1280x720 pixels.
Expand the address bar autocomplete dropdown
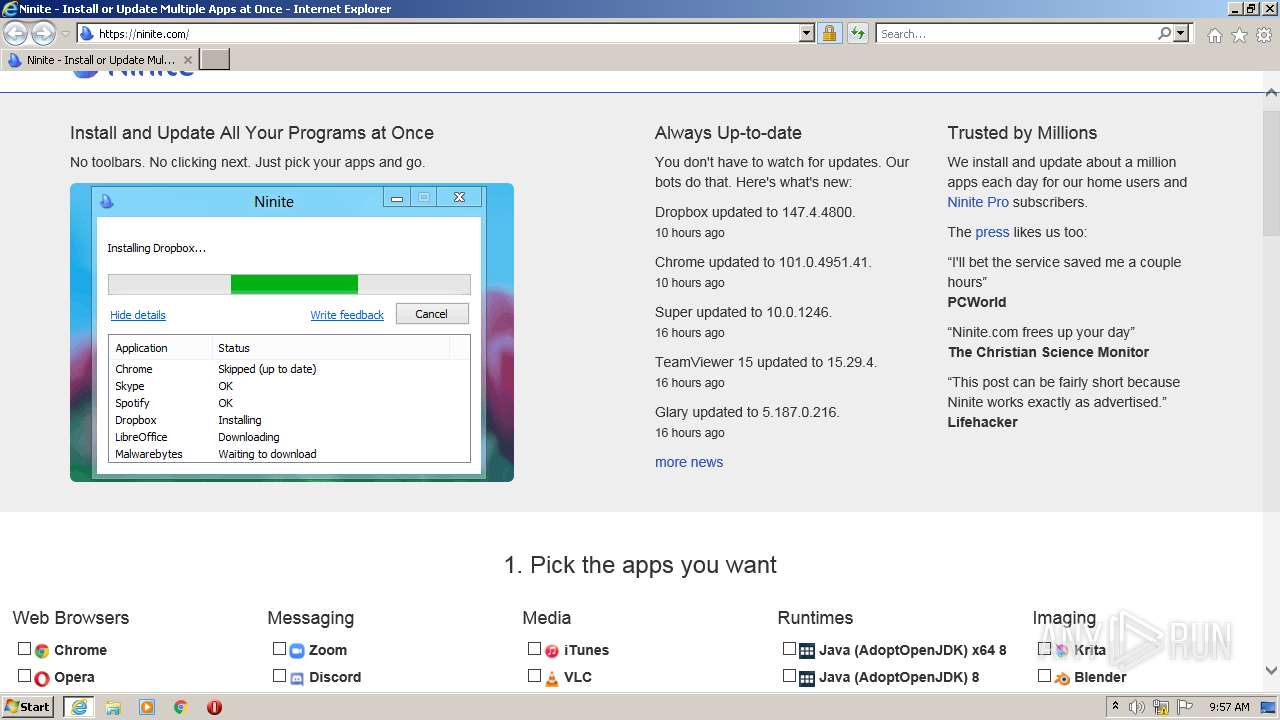point(807,33)
